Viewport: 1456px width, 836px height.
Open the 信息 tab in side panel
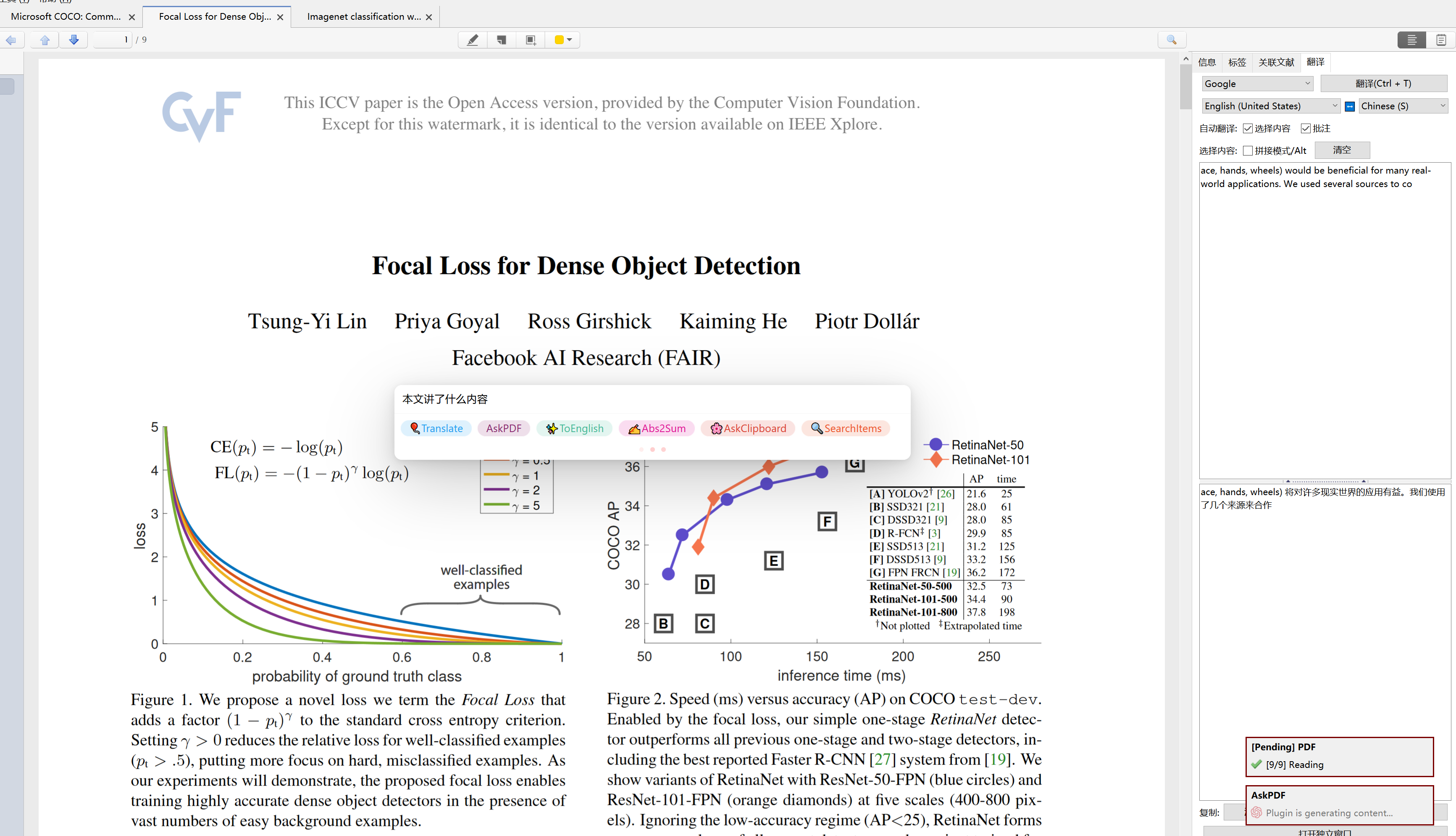1207,62
